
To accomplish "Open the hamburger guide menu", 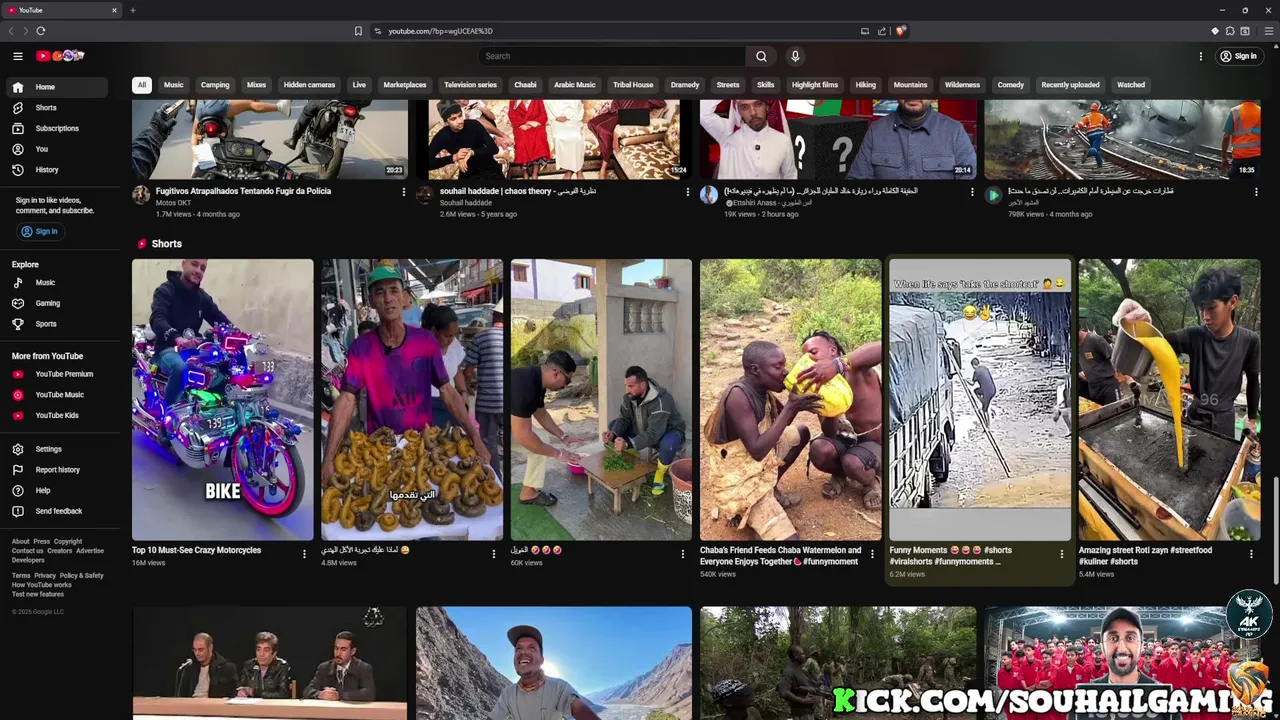I will (17, 56).
